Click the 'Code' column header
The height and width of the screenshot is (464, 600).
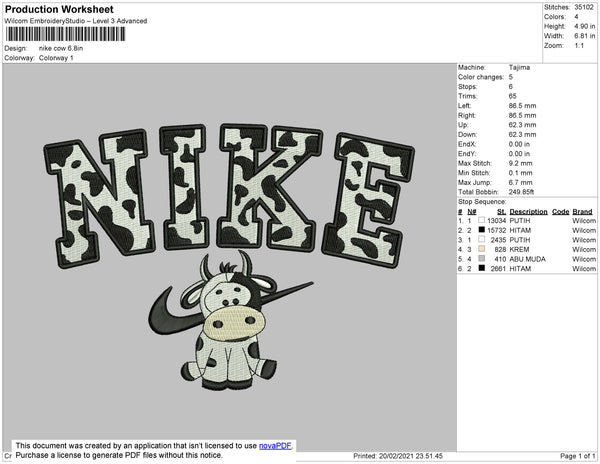click(561, 212)
